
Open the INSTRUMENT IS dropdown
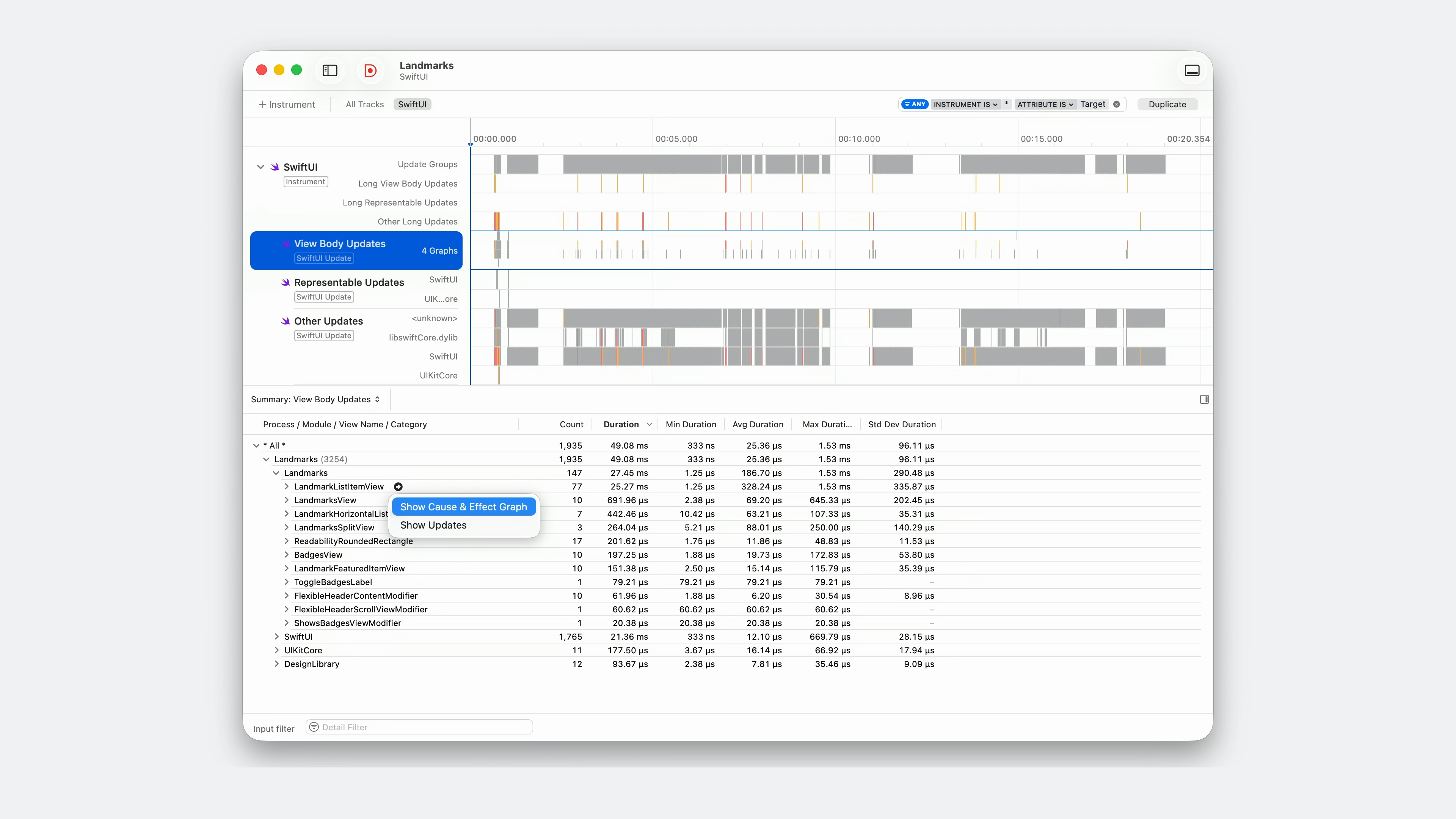coord(965,105)
